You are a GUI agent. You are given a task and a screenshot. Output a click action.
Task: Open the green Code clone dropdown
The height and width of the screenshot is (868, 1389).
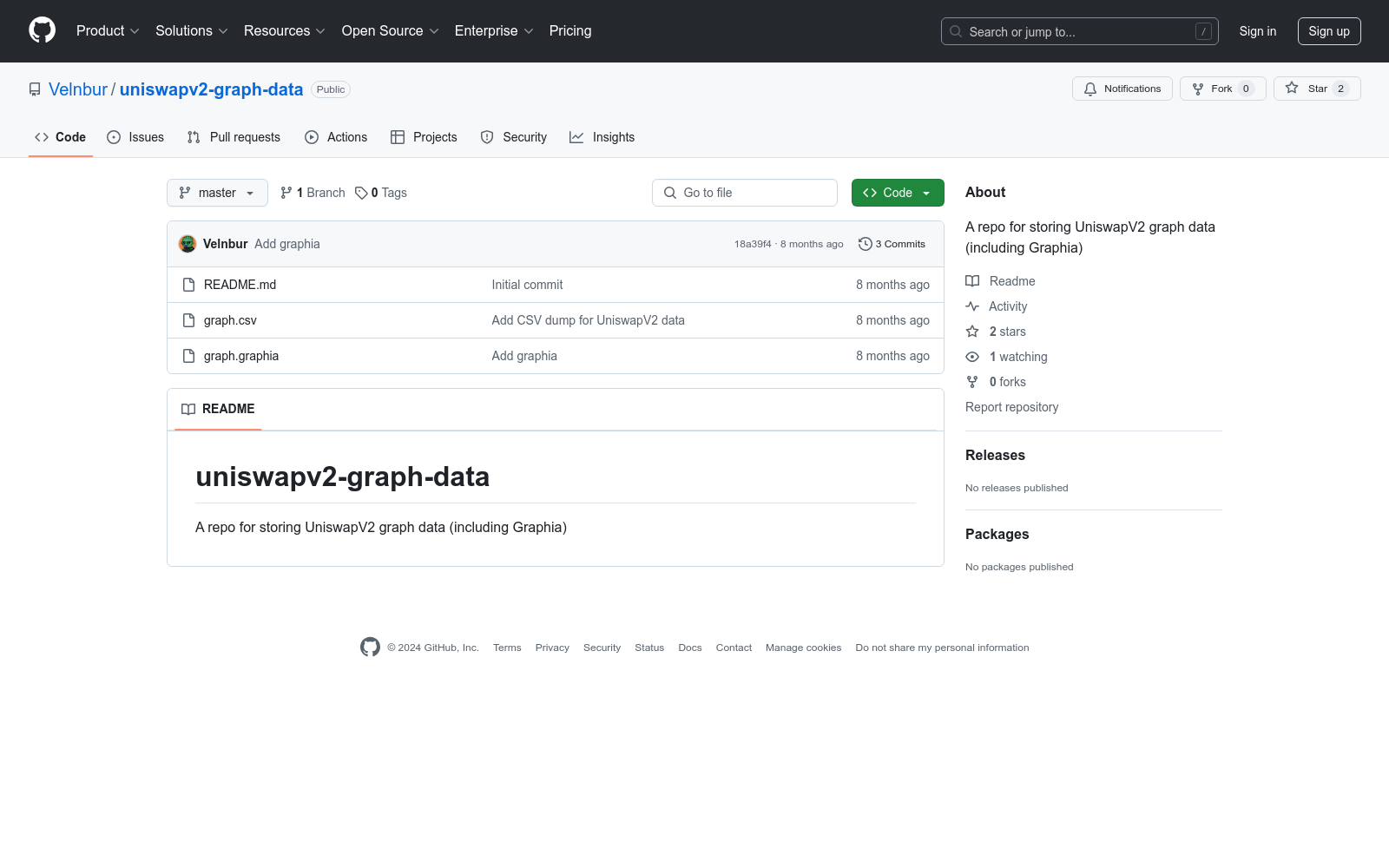pos(898,193)
